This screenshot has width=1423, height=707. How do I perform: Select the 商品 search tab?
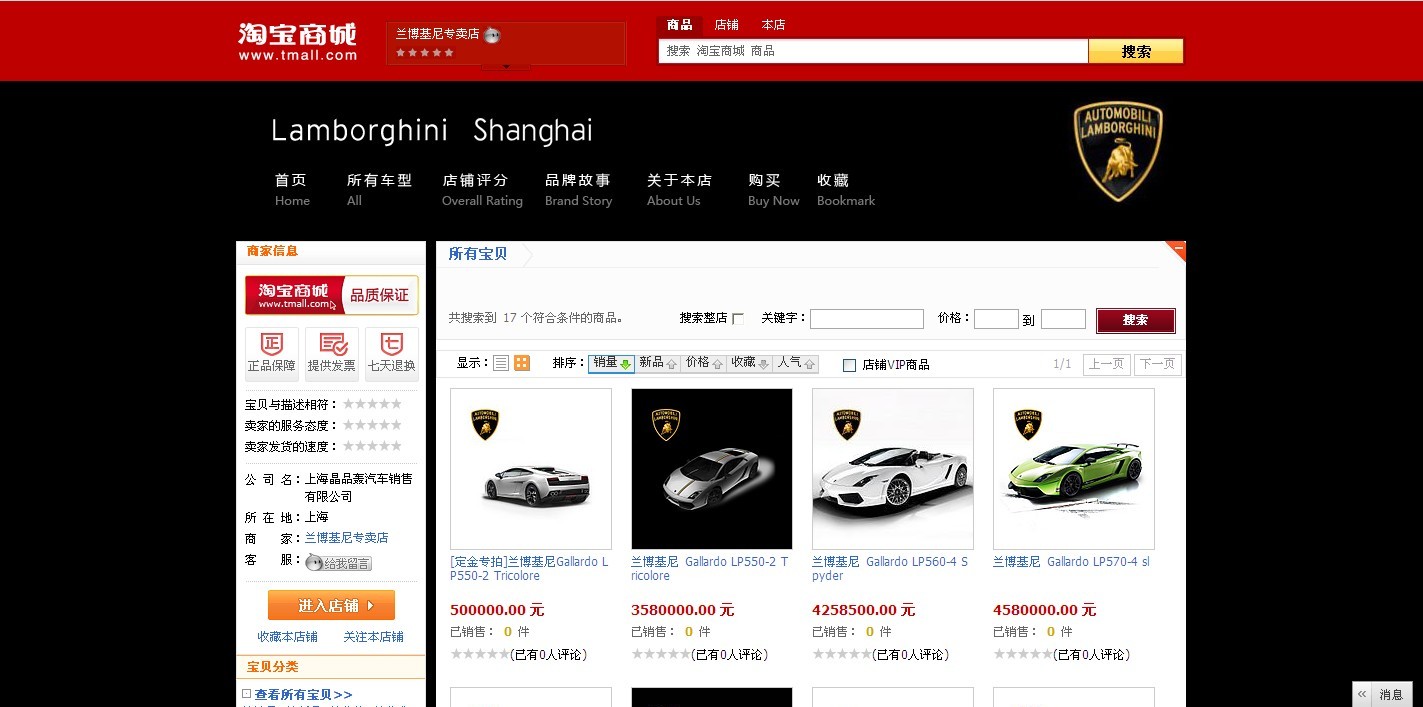coord(680,25)
